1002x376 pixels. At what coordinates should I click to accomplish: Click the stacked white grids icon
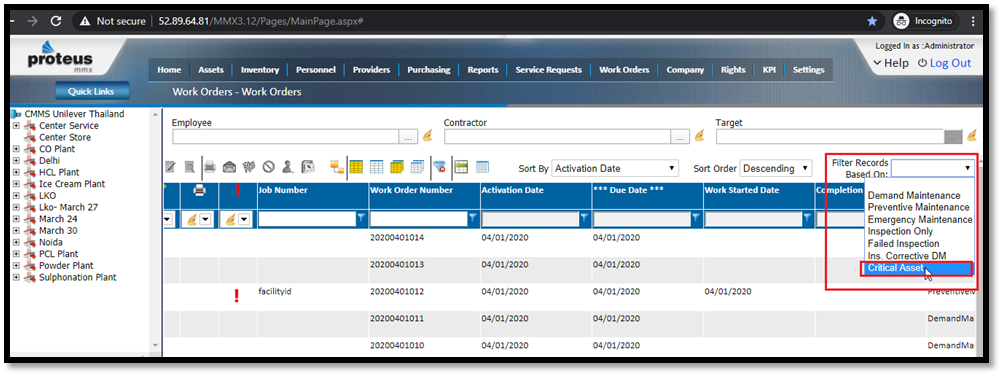417,168
